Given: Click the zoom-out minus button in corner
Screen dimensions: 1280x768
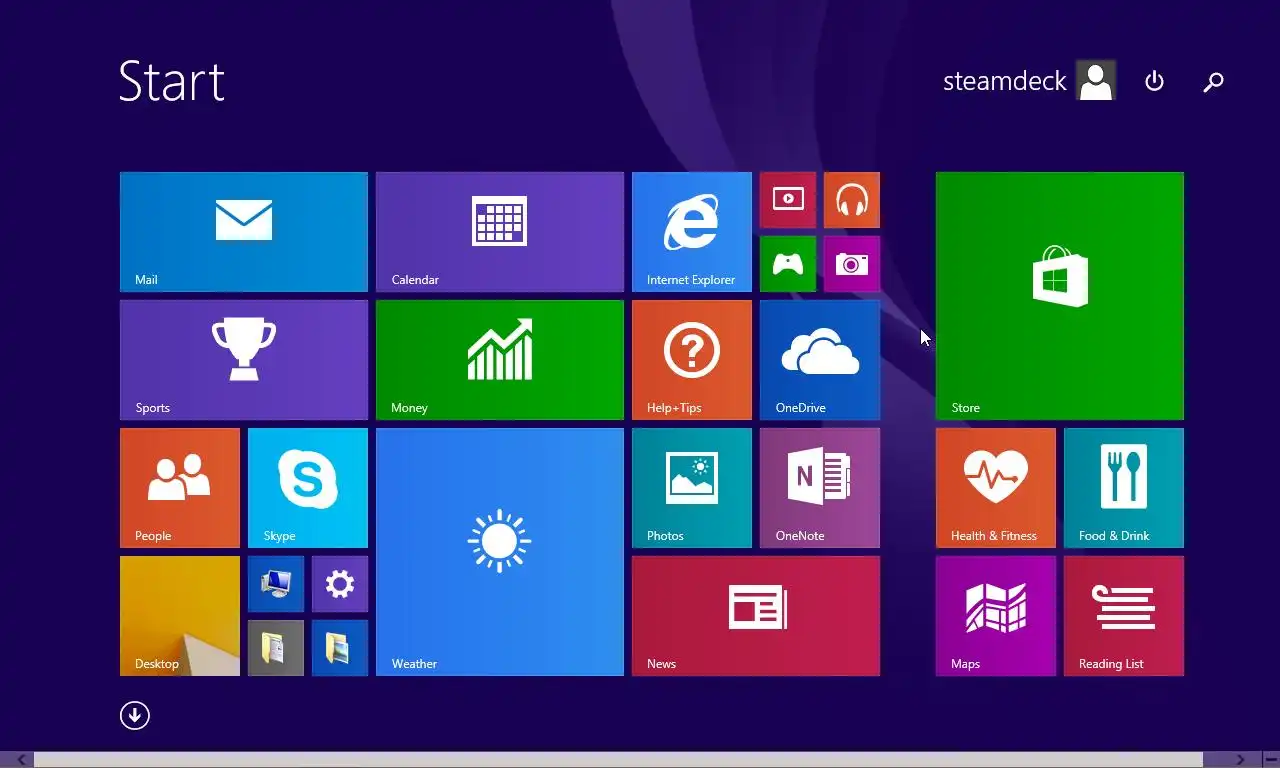Looking at the screenshot, I should click(1271, 760).
